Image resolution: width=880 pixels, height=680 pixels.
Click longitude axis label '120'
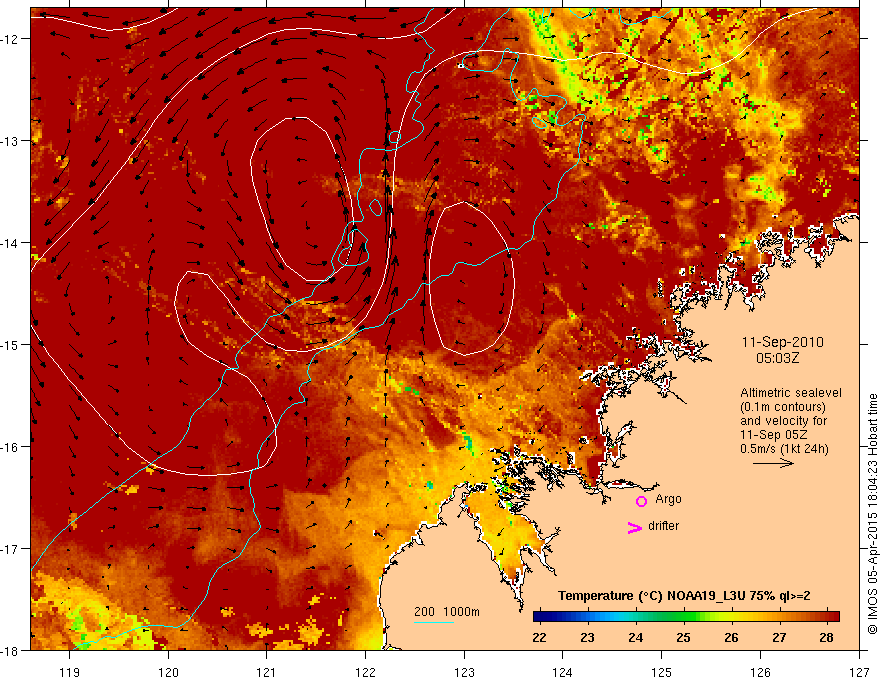click(x=168, y=672)
